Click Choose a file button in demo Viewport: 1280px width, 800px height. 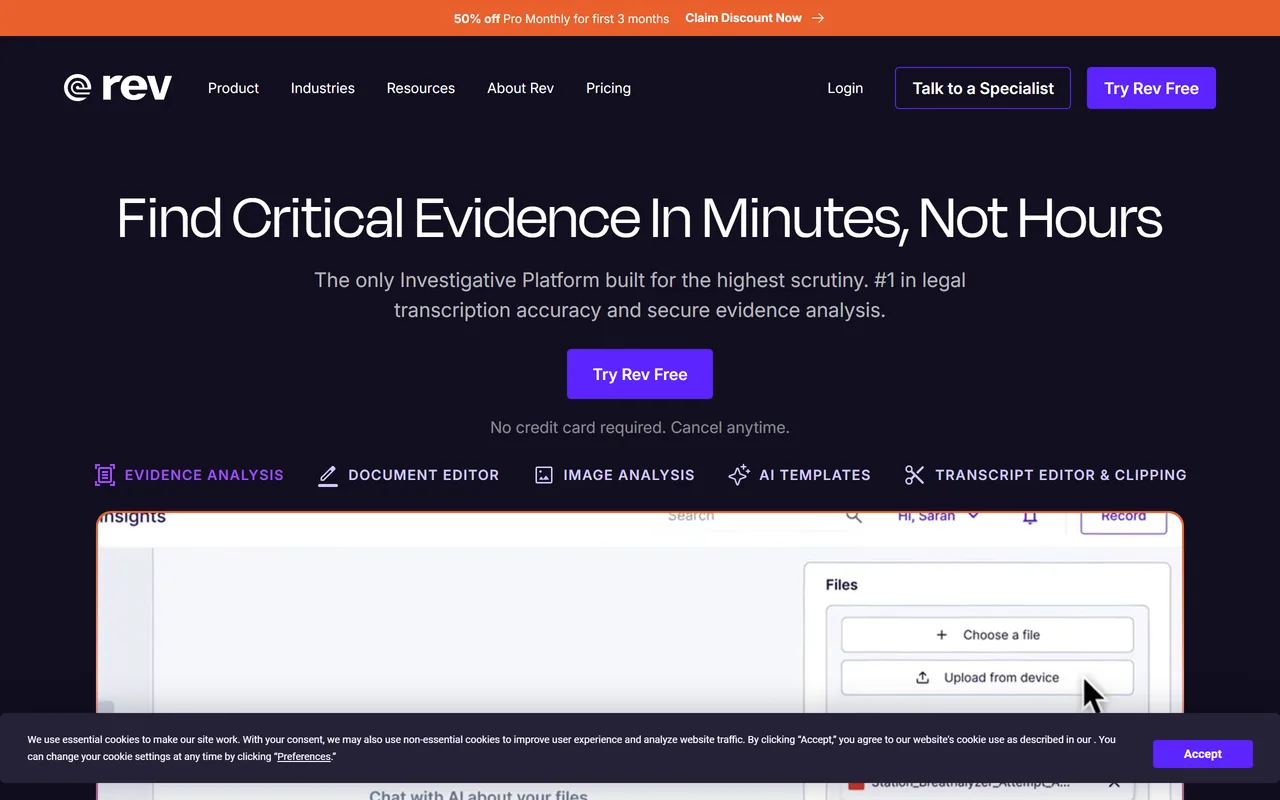click(x=987, y=635)
